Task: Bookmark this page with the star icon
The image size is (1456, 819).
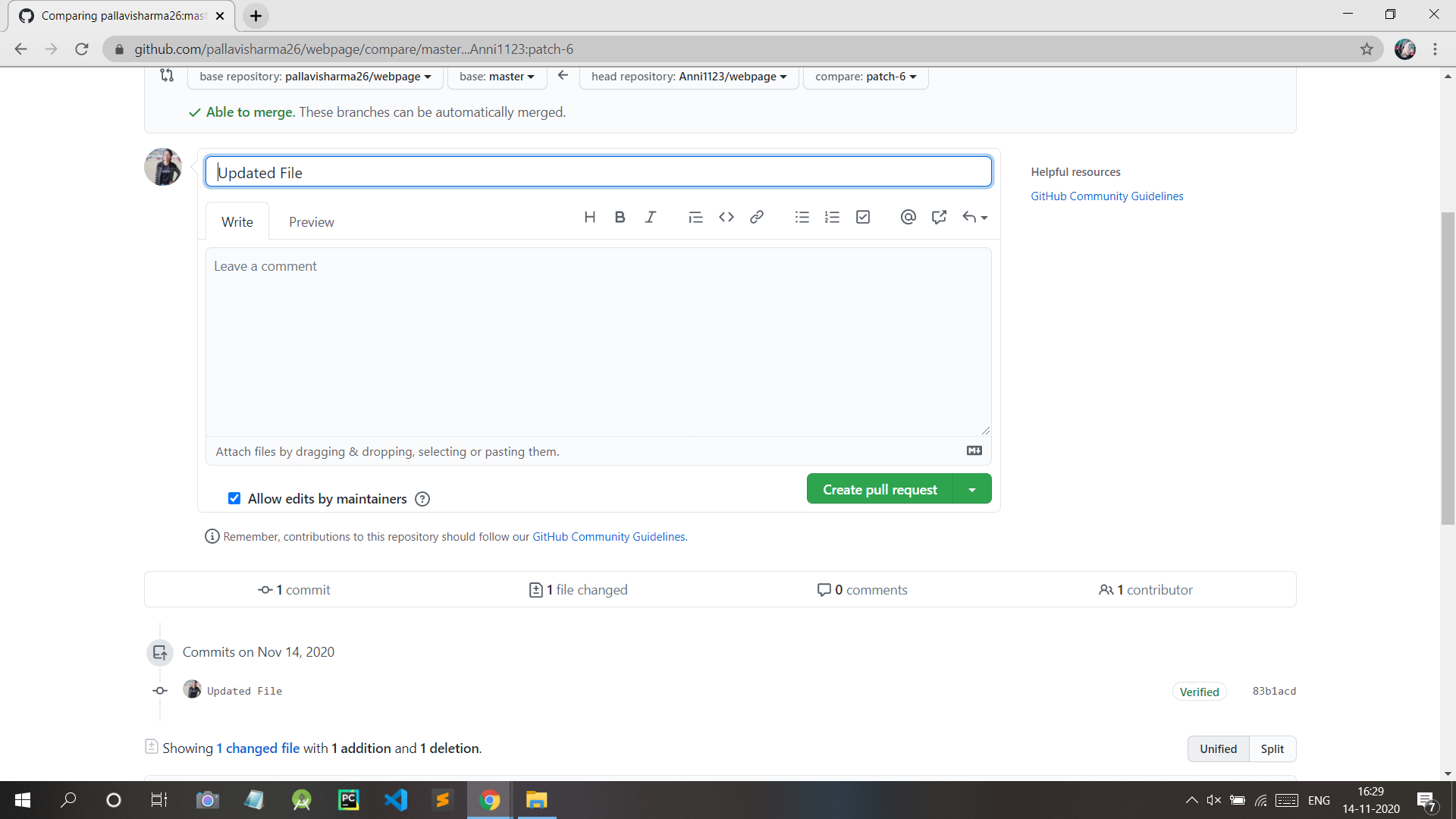Action: click(1367, 49)
